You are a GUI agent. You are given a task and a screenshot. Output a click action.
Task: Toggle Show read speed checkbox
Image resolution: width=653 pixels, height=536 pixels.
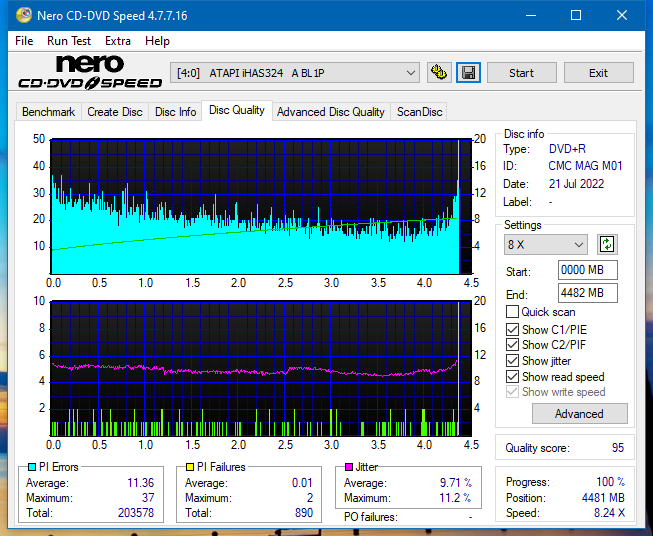pos(512,377)
